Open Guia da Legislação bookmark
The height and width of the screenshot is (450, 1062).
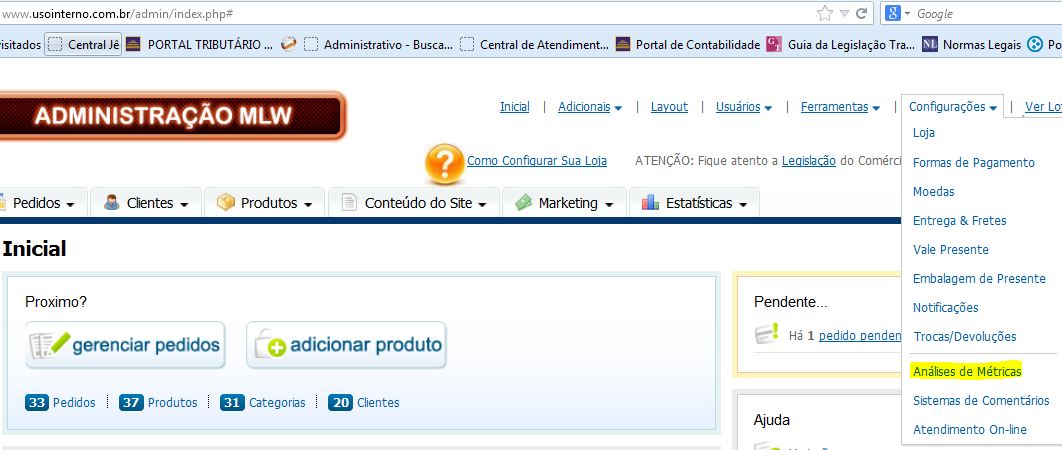click(x=842, y=45)
